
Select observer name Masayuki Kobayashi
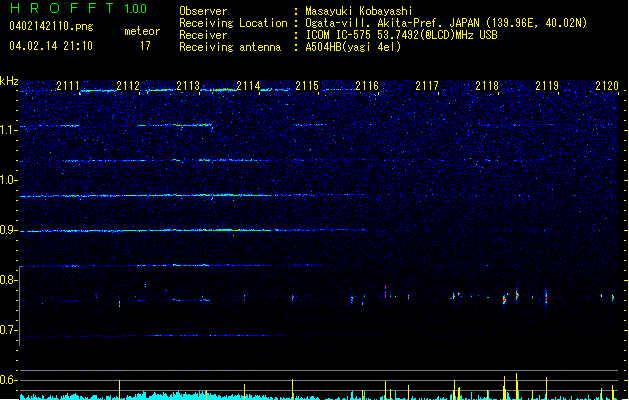(x=359, y=11)
